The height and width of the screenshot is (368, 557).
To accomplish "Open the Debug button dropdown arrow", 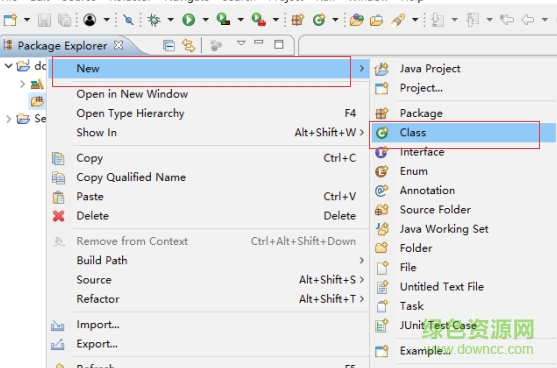I will point(171,20).
